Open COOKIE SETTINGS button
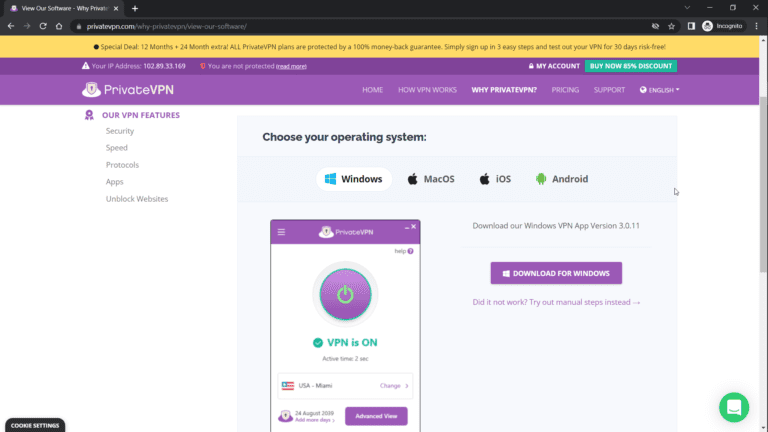The width and height of the screenshot is (768, 432). pyautogui.click(x=35, y=425)
